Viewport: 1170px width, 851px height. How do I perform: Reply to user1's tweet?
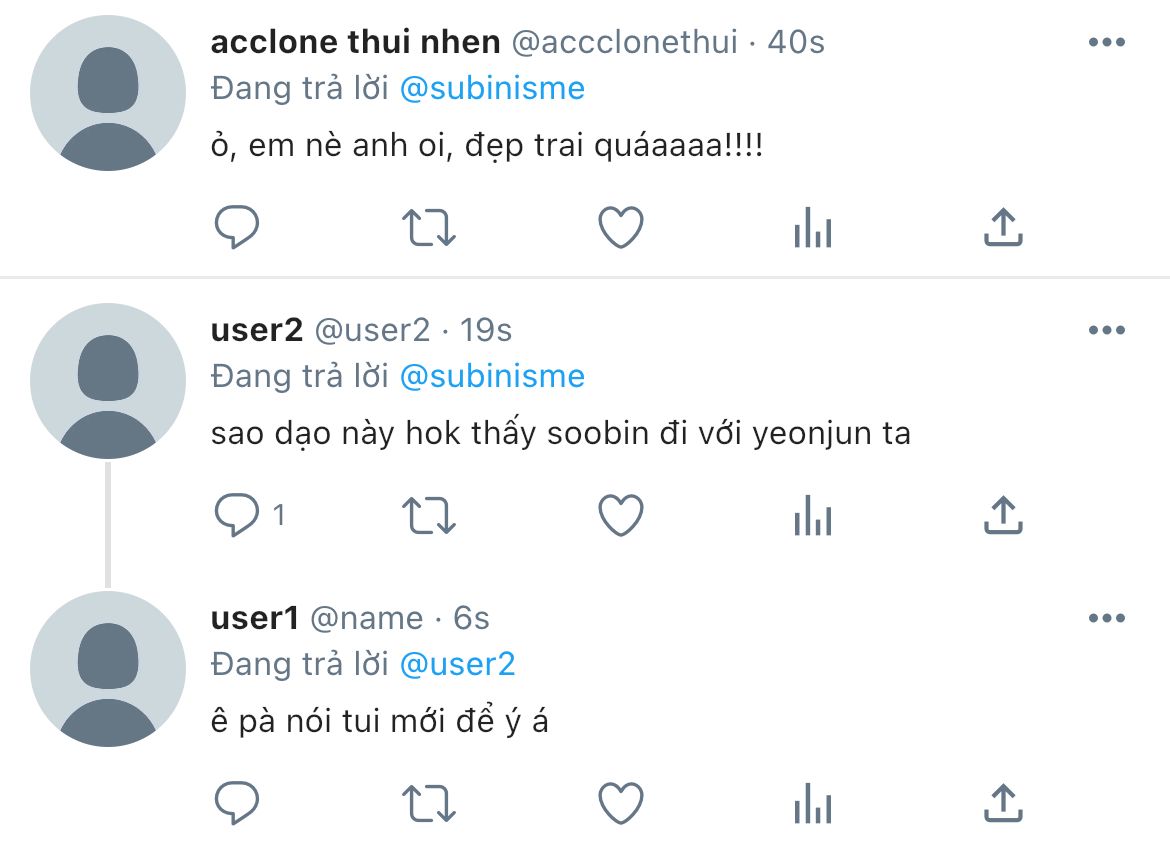(237, 803)
